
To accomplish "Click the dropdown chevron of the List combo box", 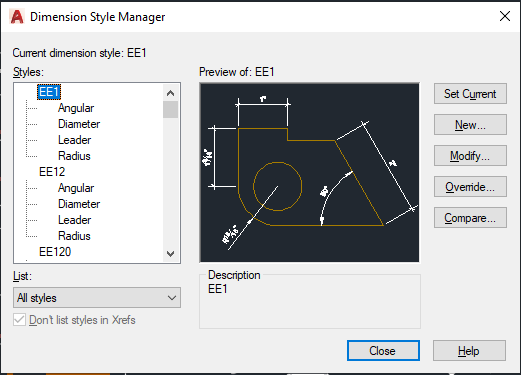I will (172, 298).
